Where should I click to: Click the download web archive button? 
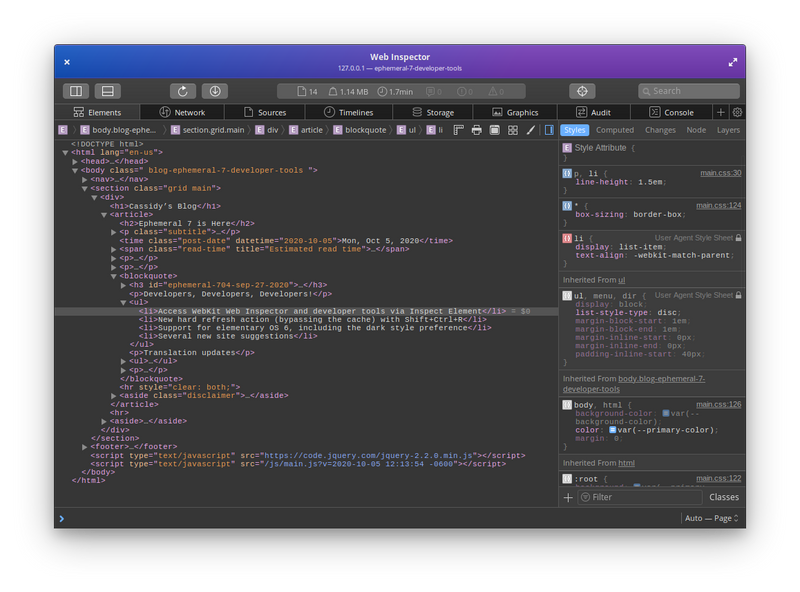click(215, 91)
